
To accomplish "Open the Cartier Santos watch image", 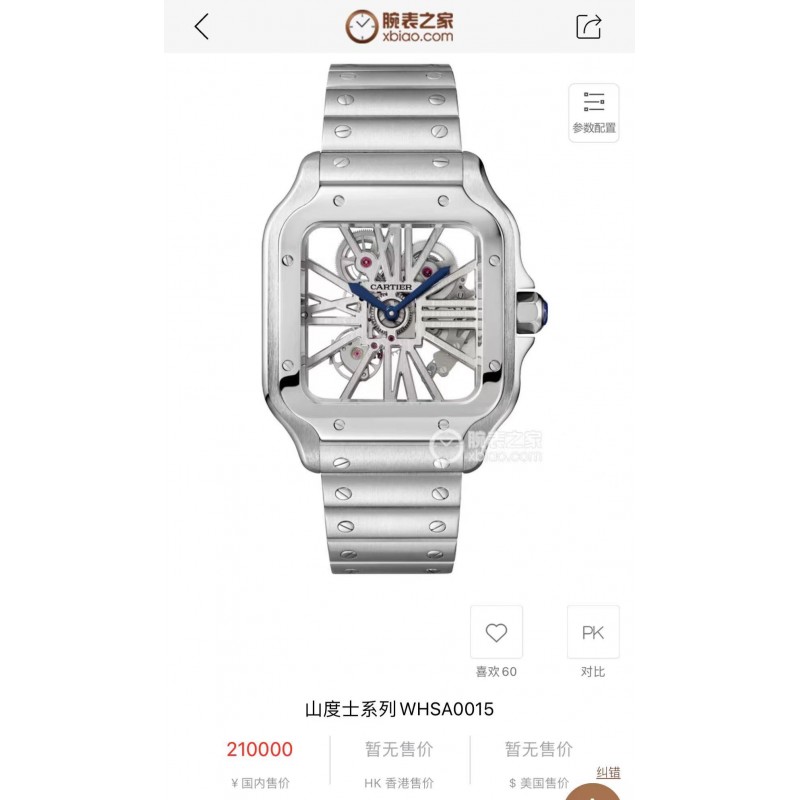I will [399, 319].
